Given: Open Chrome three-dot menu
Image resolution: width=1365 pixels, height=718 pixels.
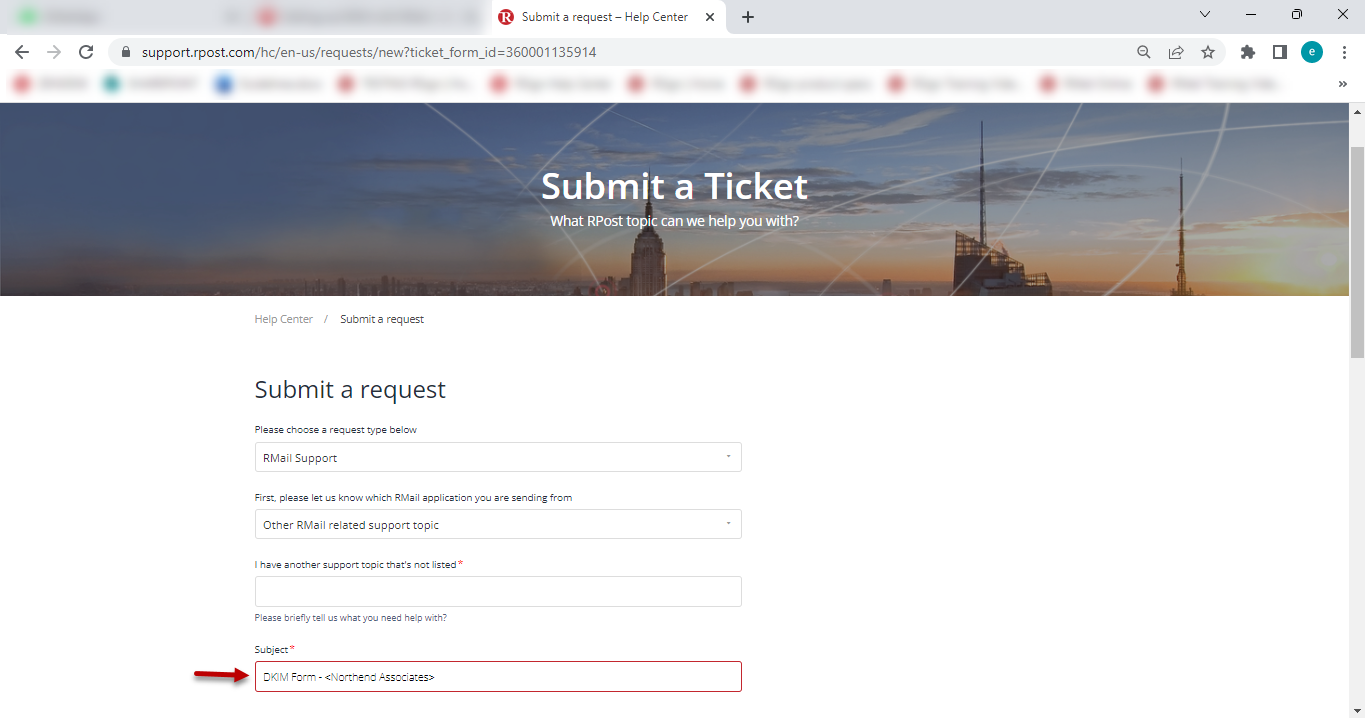Looking at the screenshot, I should (x=1344, y=52).
